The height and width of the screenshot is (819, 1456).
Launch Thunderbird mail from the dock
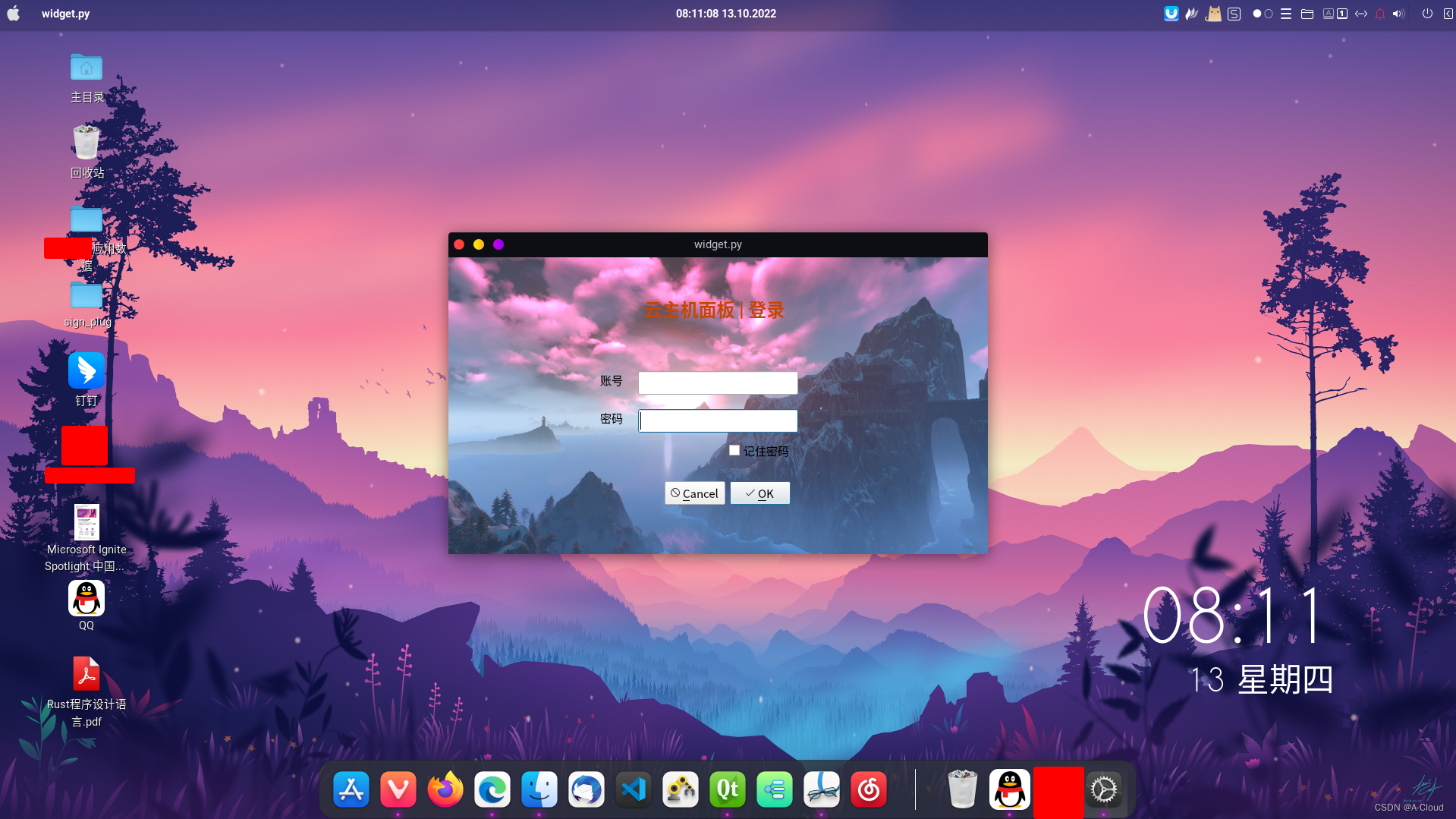coord(586,789)
